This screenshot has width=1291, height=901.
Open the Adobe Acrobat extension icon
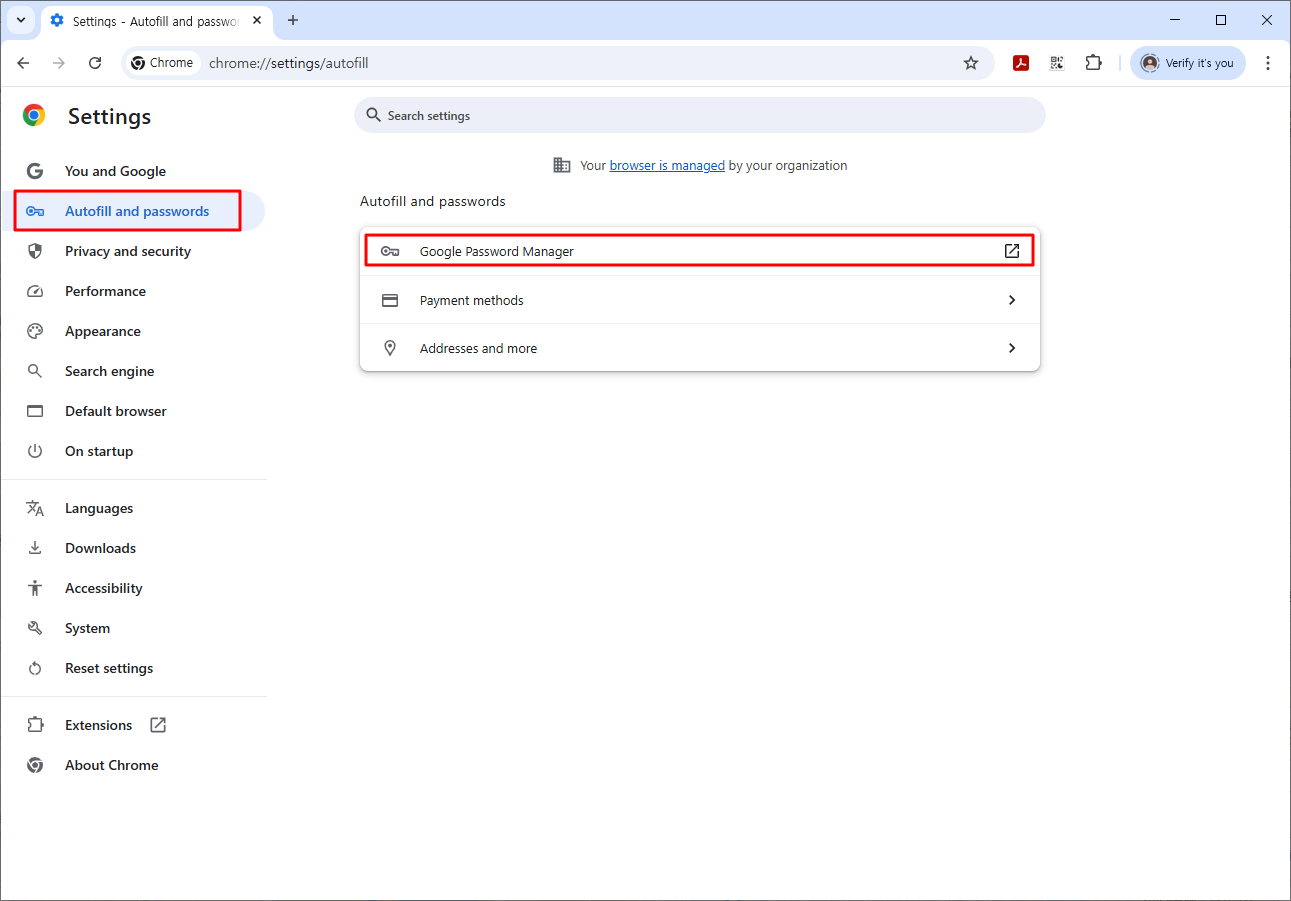[x=1021, y=63]
